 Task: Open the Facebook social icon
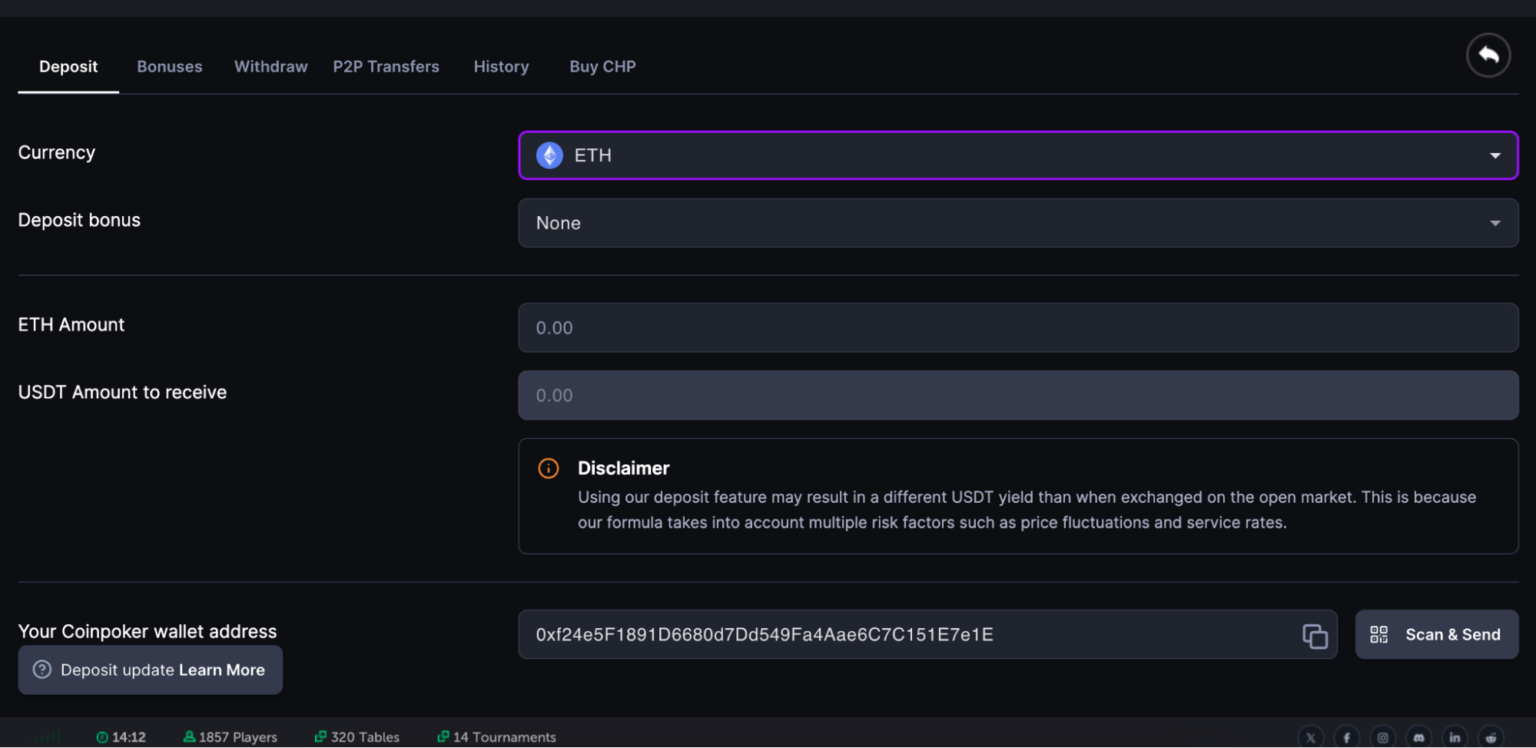coord(1346,738)
